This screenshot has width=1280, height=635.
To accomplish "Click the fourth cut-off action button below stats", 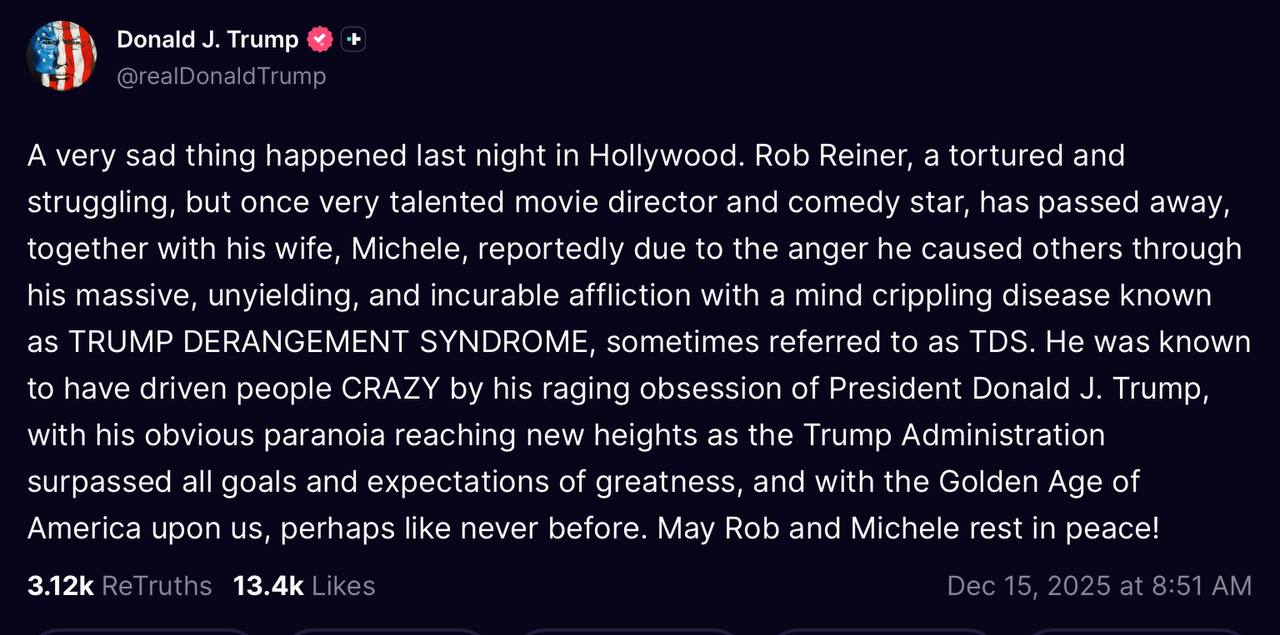I will click(x=880, y=631).
